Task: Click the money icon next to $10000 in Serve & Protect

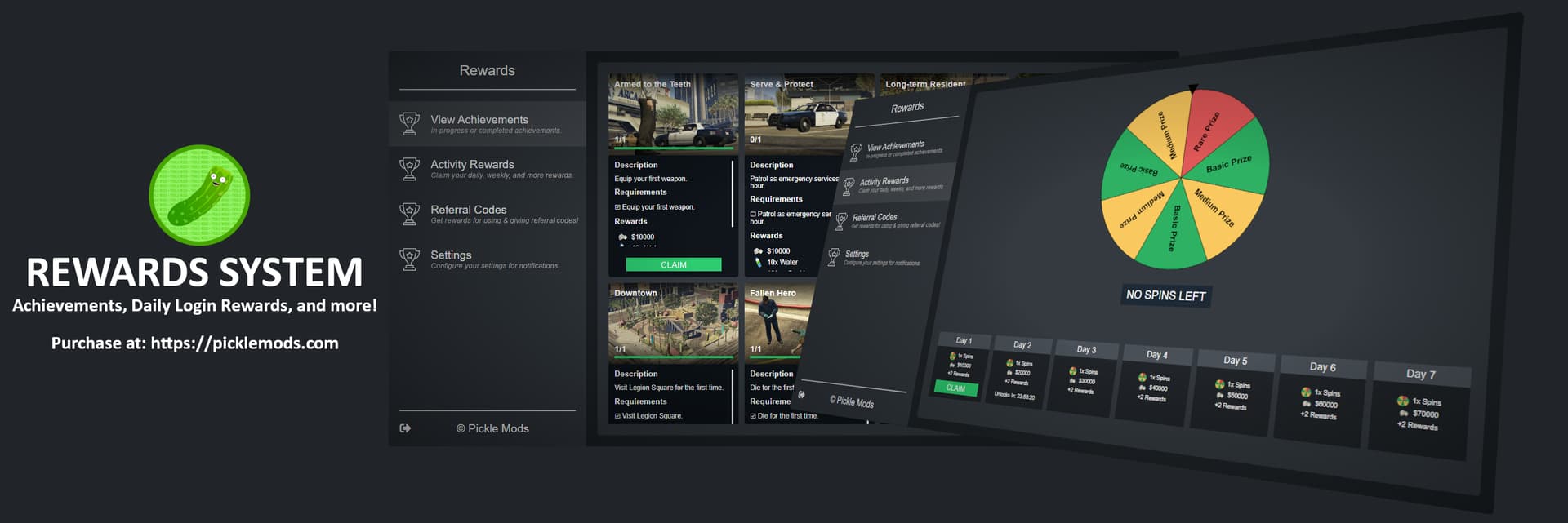Action: [758, 251]
